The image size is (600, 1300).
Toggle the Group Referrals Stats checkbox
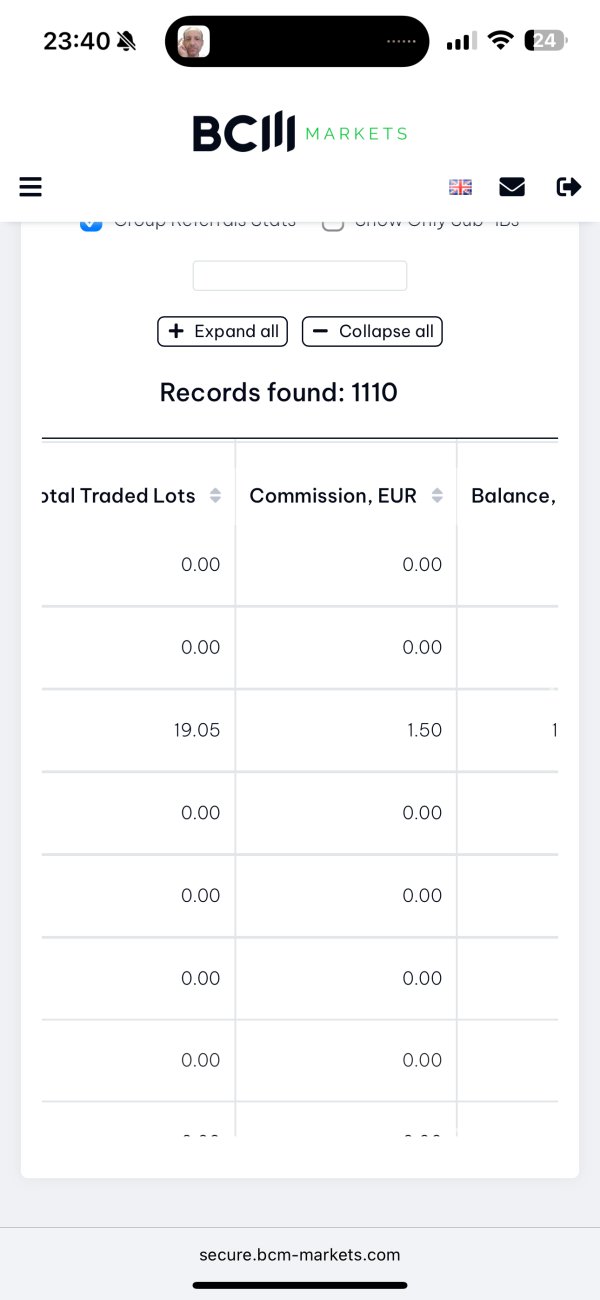(91, 222)
